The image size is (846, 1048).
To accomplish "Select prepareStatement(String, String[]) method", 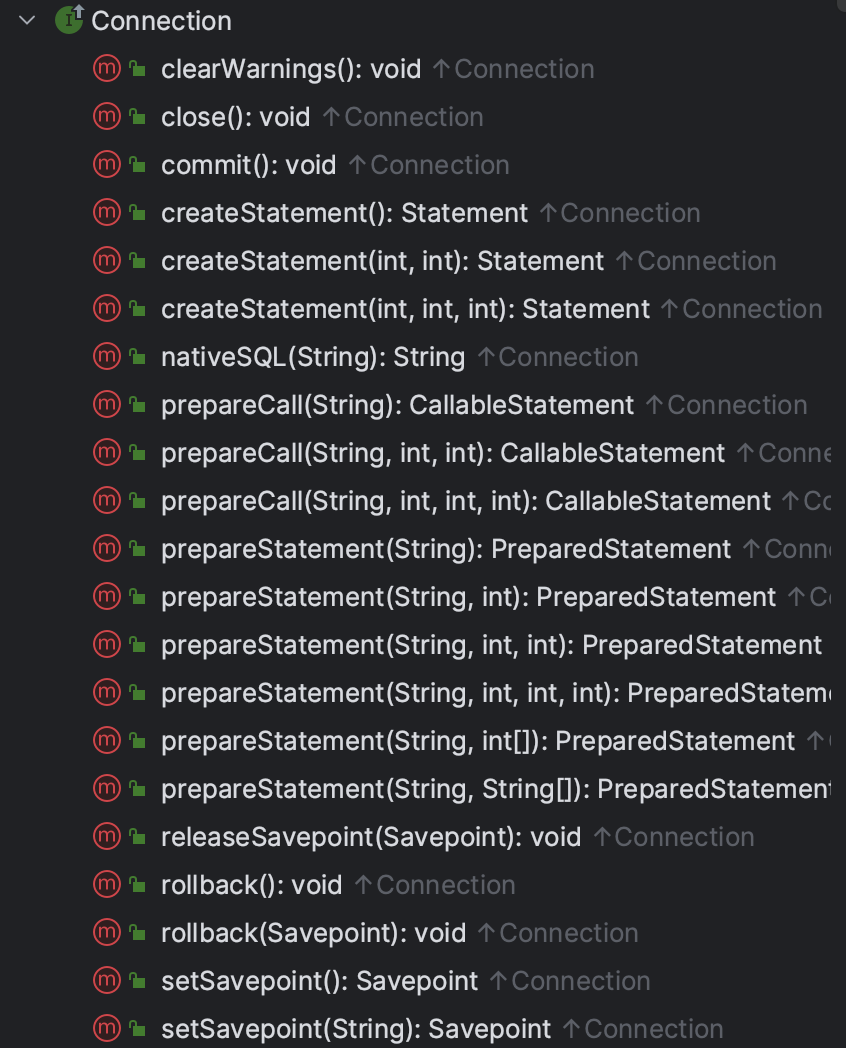I will tap(495, 789).
